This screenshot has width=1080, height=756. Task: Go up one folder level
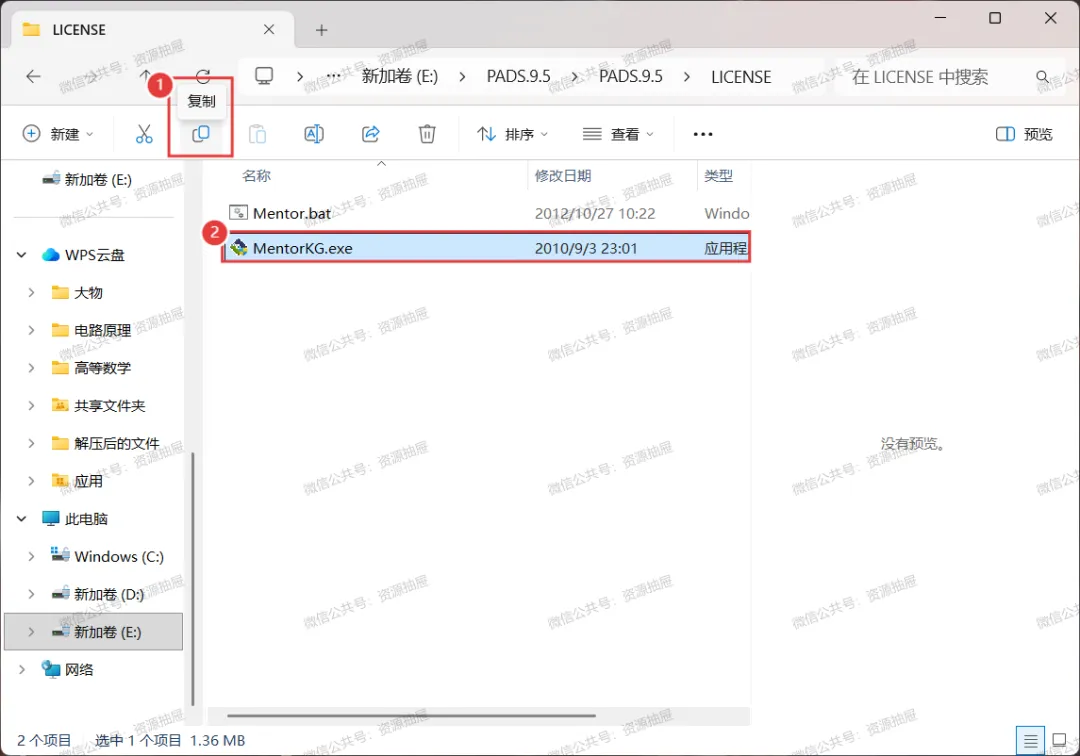coord(145,75)
